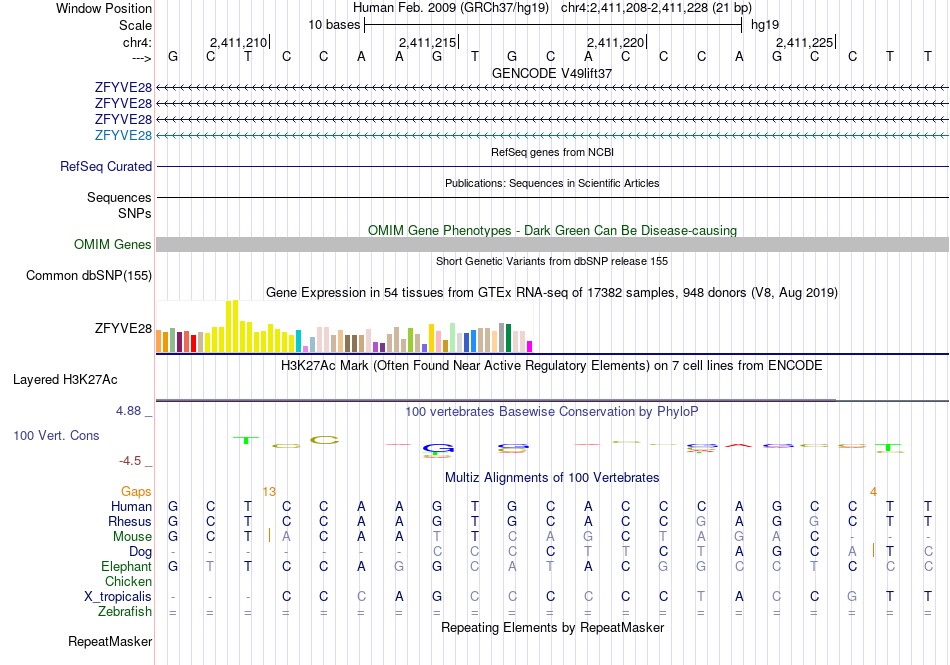
Task: Click the green T logo in conservation track
Action: click(246, 440)
